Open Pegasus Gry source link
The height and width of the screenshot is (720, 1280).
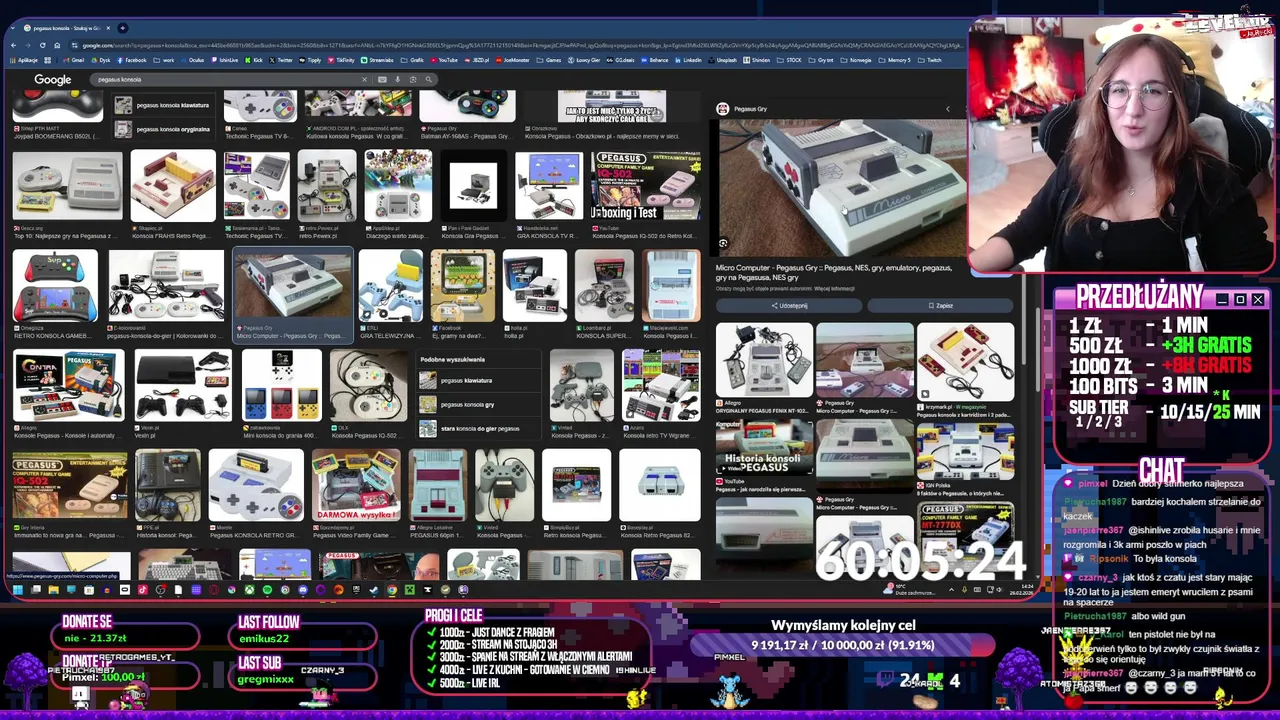pyautogui.click(x=742, y=109)
